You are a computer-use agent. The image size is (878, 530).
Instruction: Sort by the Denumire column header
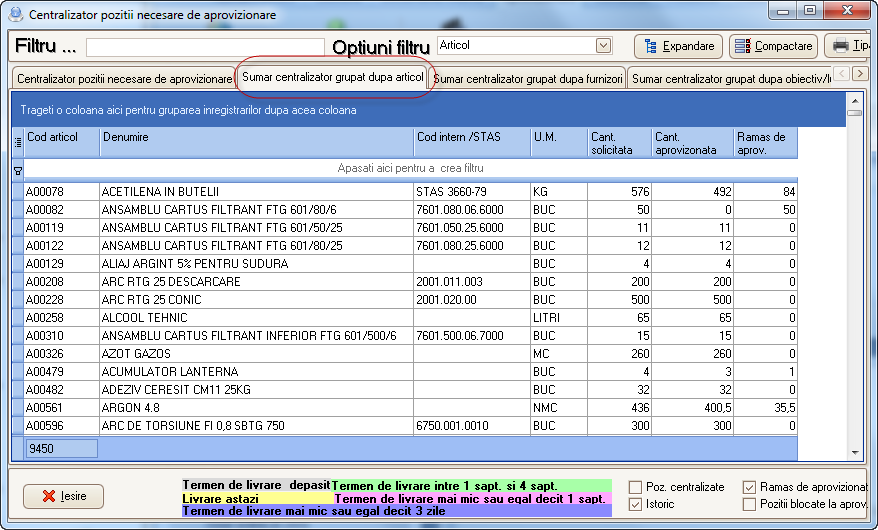pyautogui.click(x=256, y=143)
